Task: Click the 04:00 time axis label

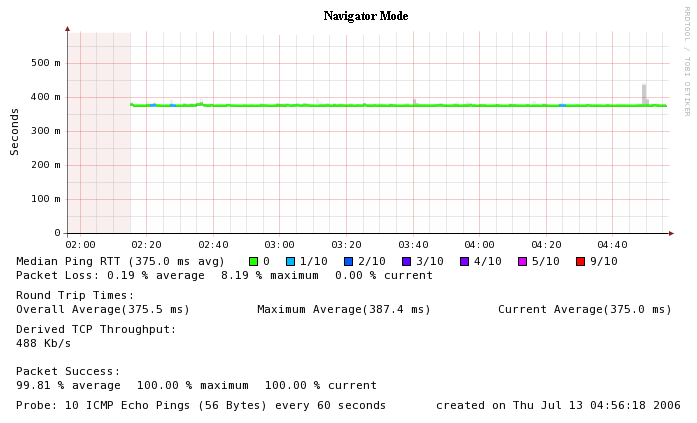Action: click(x=480, y=245)
